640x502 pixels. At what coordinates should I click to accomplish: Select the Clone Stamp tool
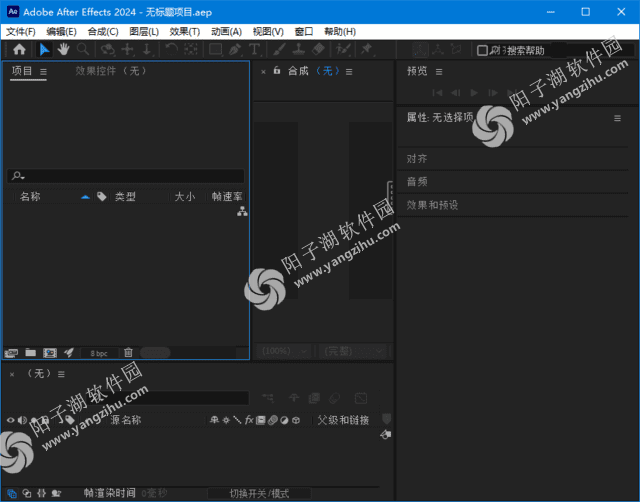pos(299,50)
